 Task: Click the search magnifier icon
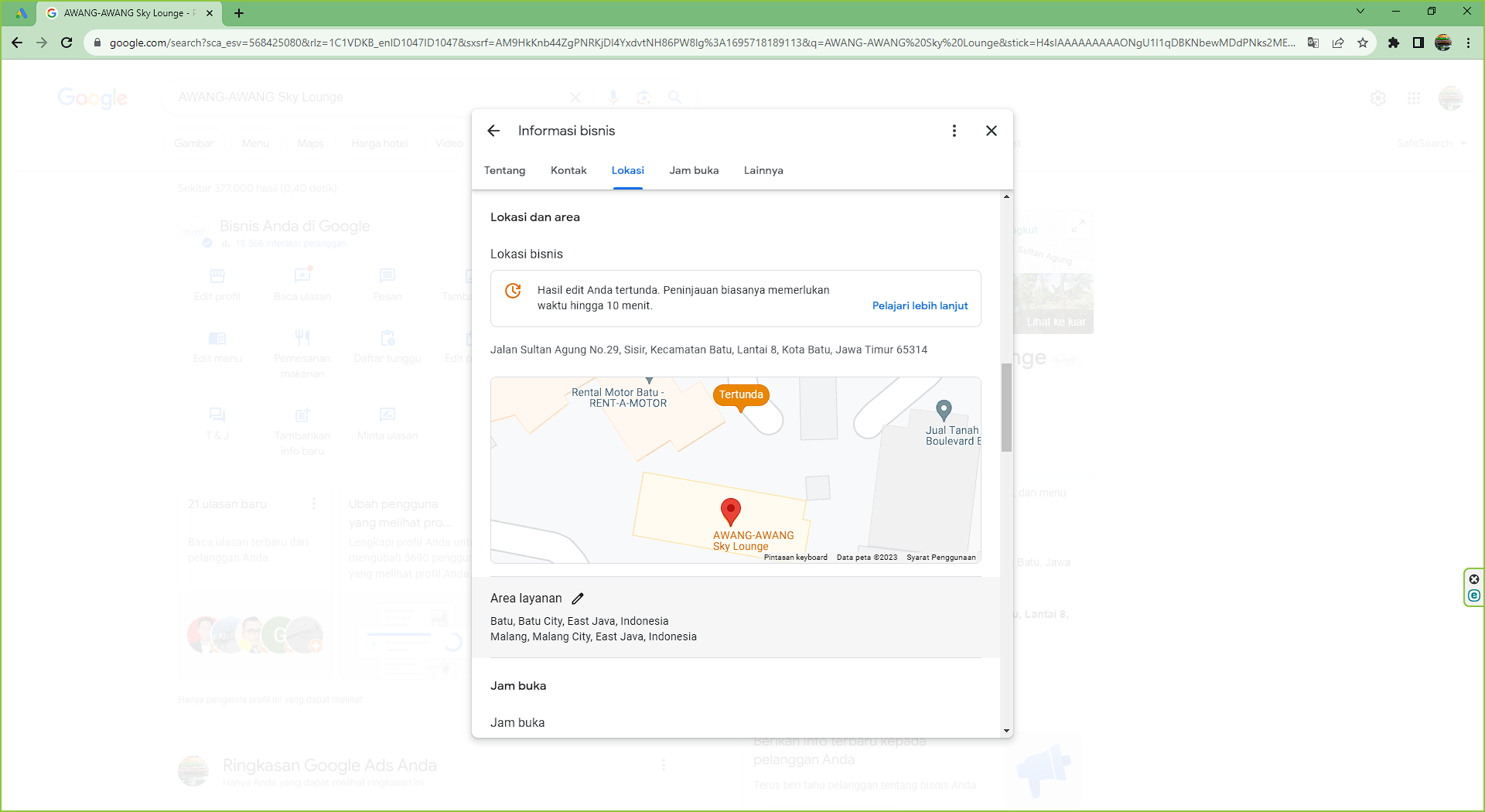pos(674,97)
